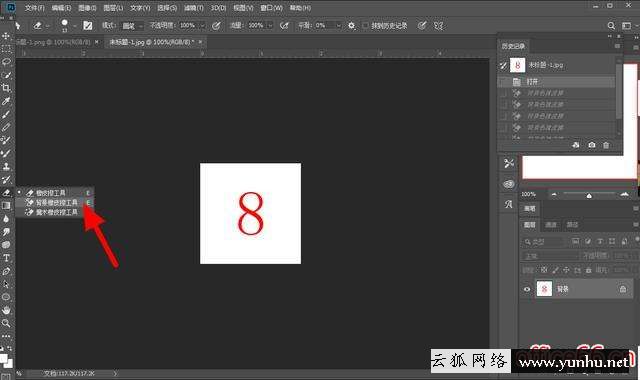Enable Erase to History checkbox
The image size is (640, 380).
click(366, 26)
